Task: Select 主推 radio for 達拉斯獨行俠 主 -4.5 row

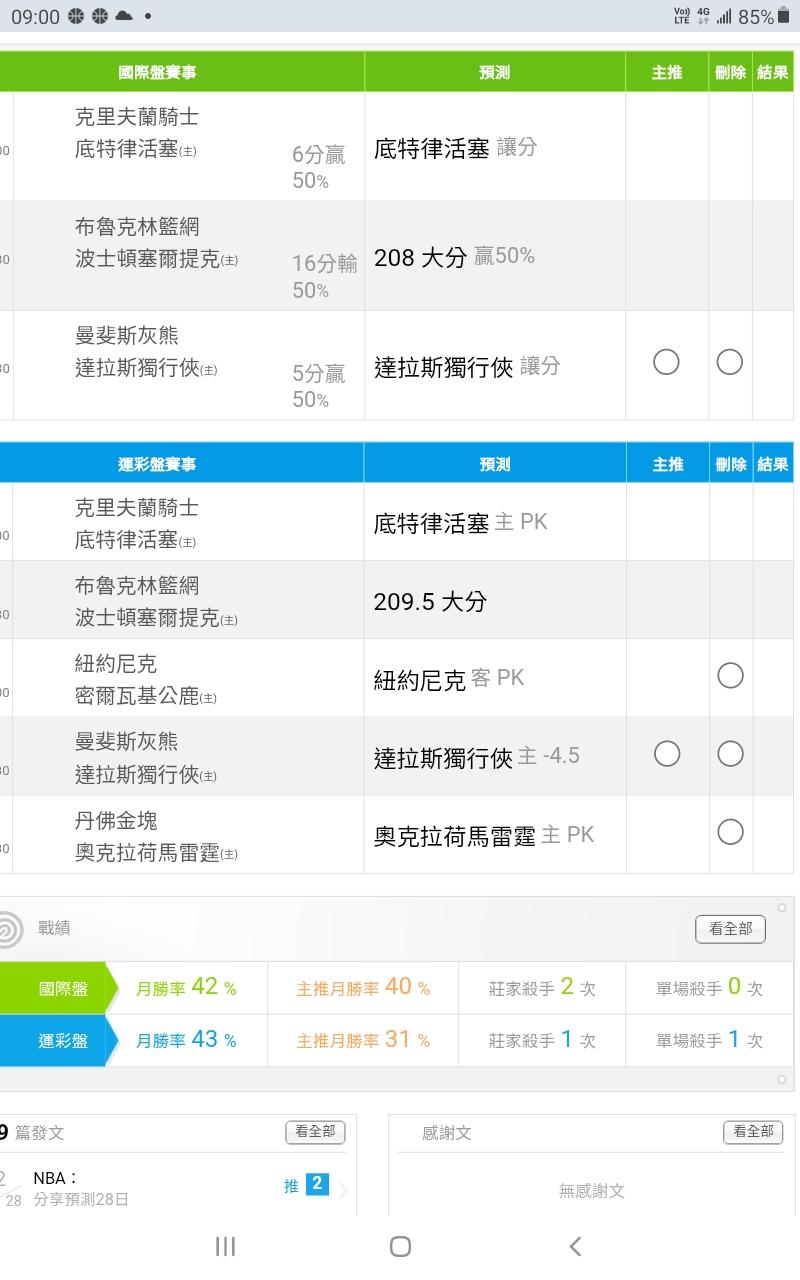Action: point(666,754)
